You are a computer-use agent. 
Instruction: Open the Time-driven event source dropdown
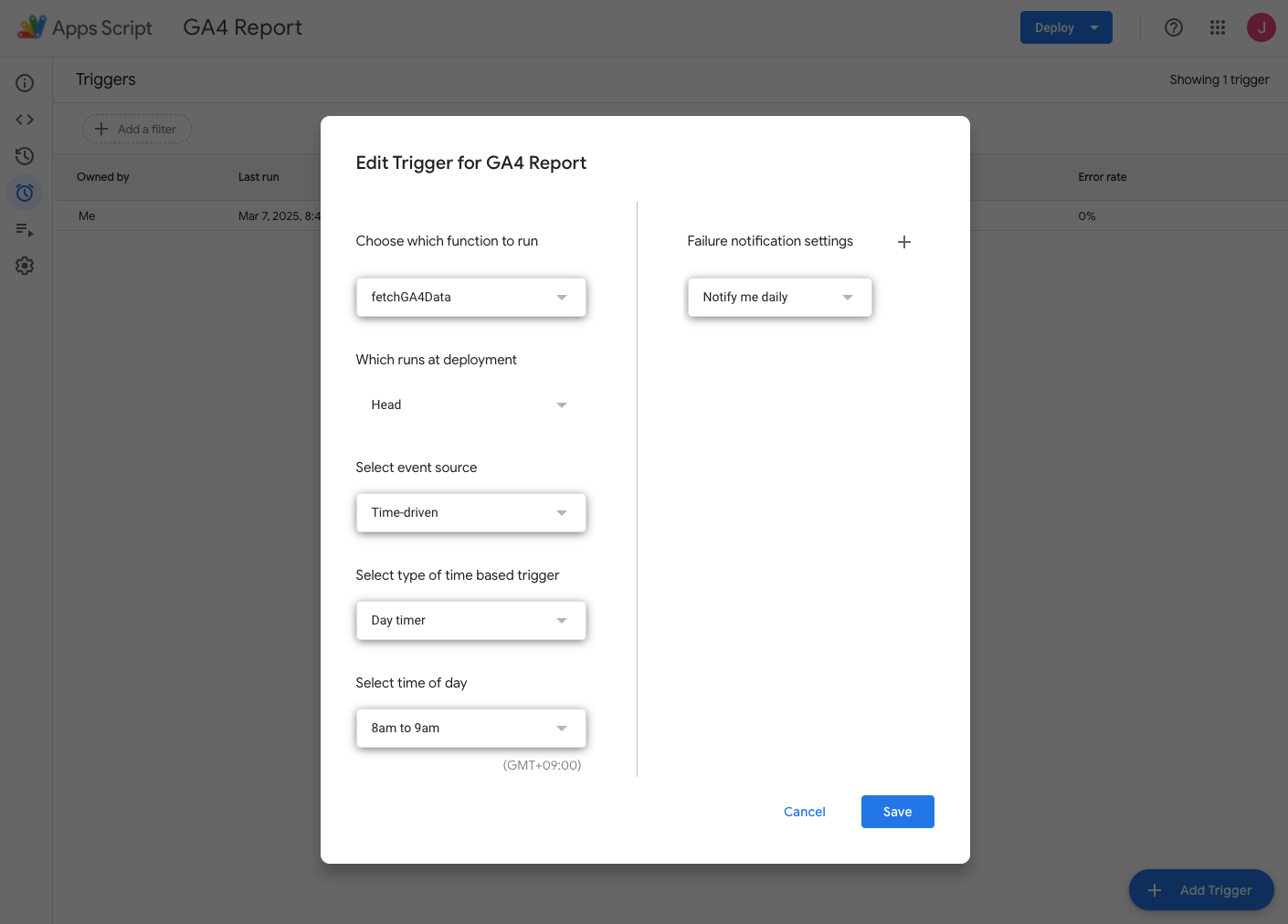tap(470, 513)
